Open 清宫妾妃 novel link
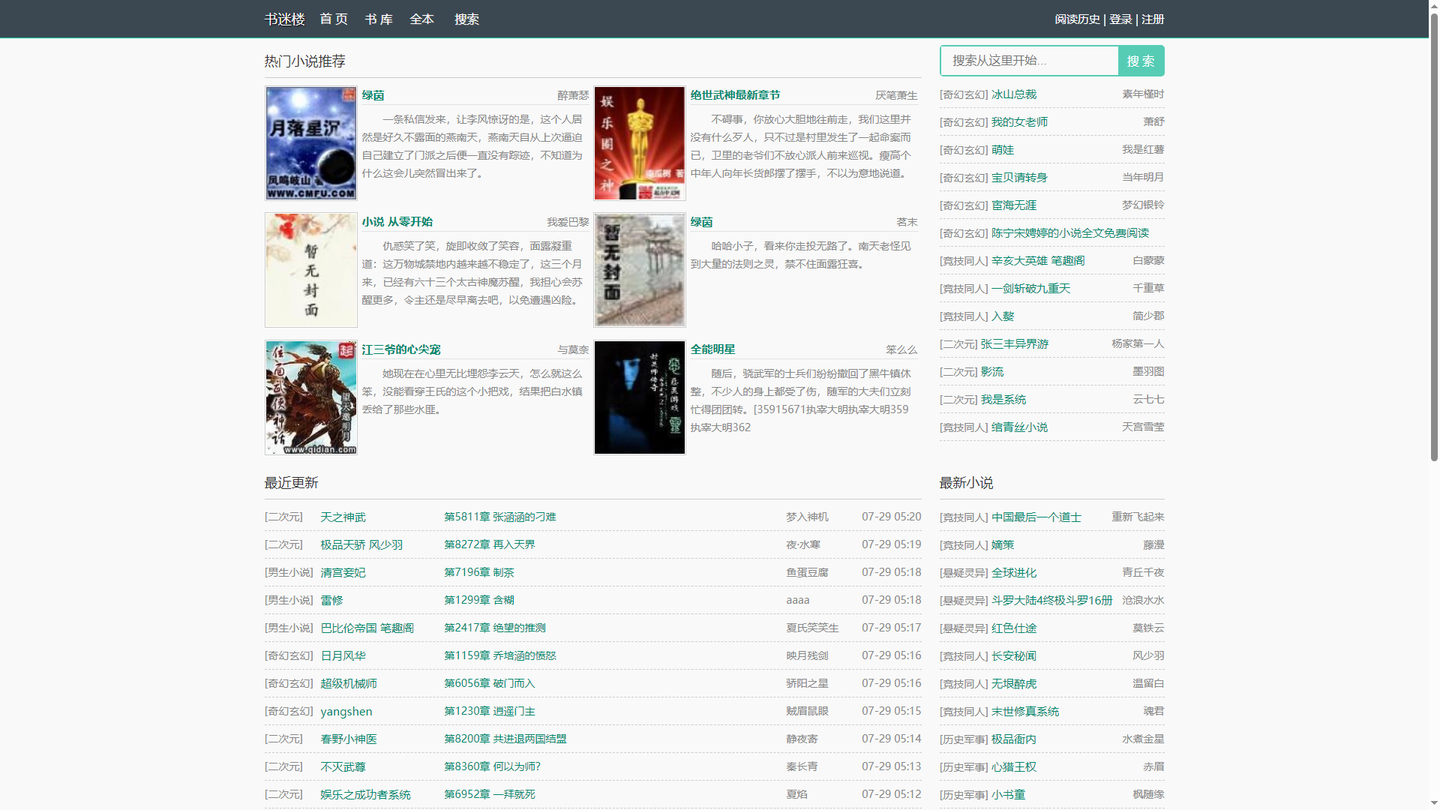This screenshot has height=810, width=1440. pos(343,573)
